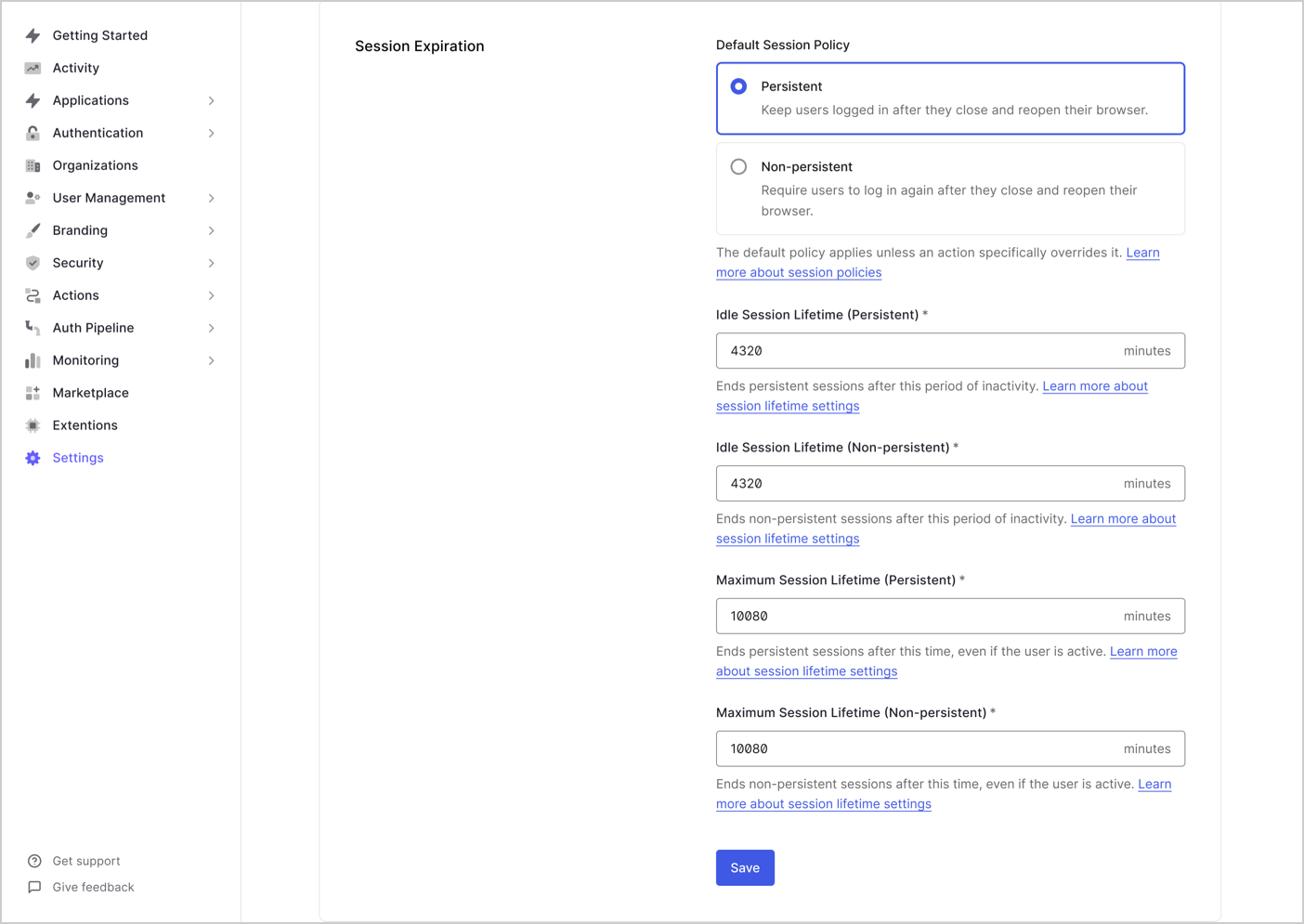The height and width of the screenshot is (924, 1304).
Task: Click the Branding paintbrush icon
Action: (x=33, y=229)
